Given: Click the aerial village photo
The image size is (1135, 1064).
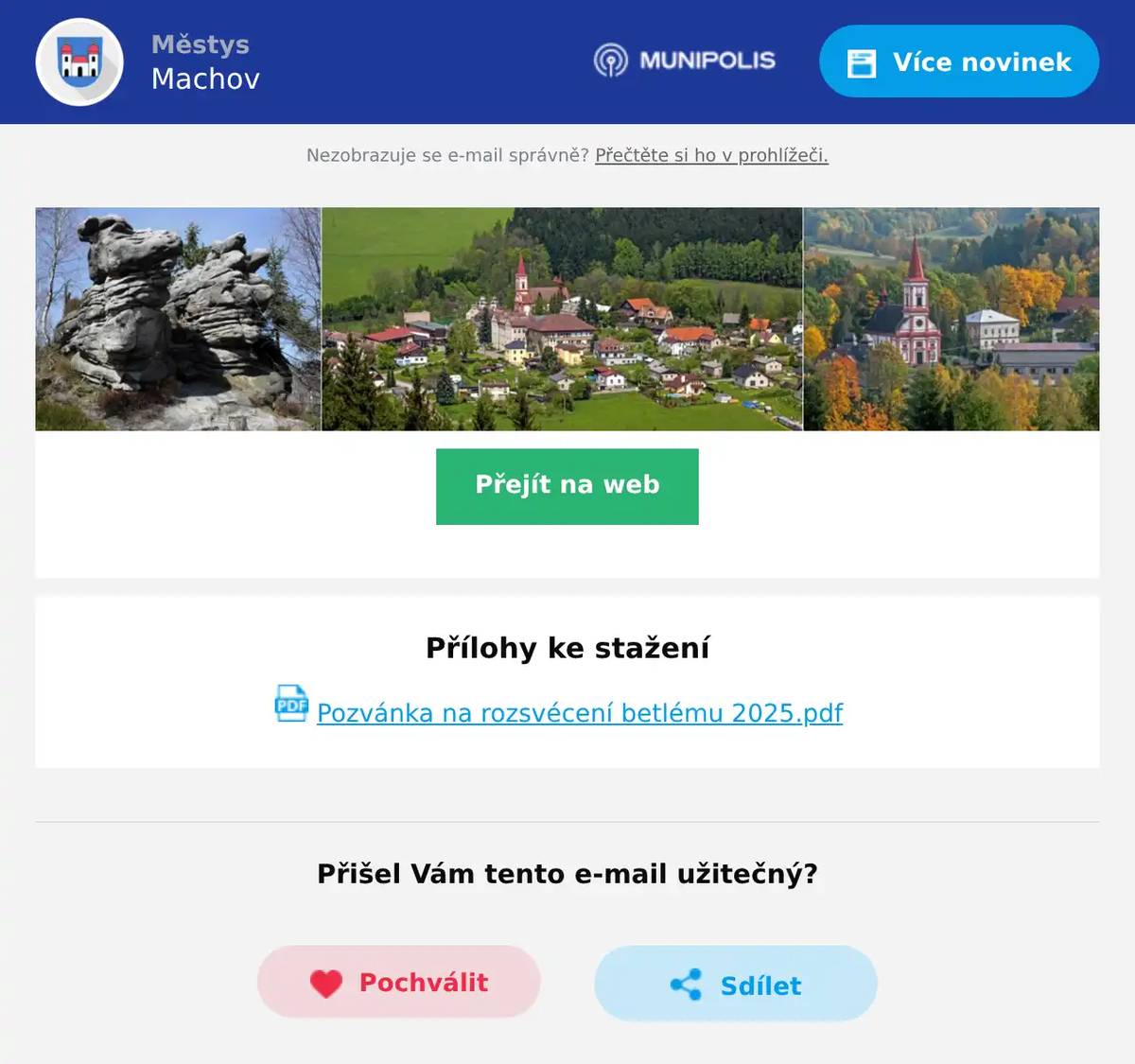Looking at the screenshot, I should [x=562, y=319].
